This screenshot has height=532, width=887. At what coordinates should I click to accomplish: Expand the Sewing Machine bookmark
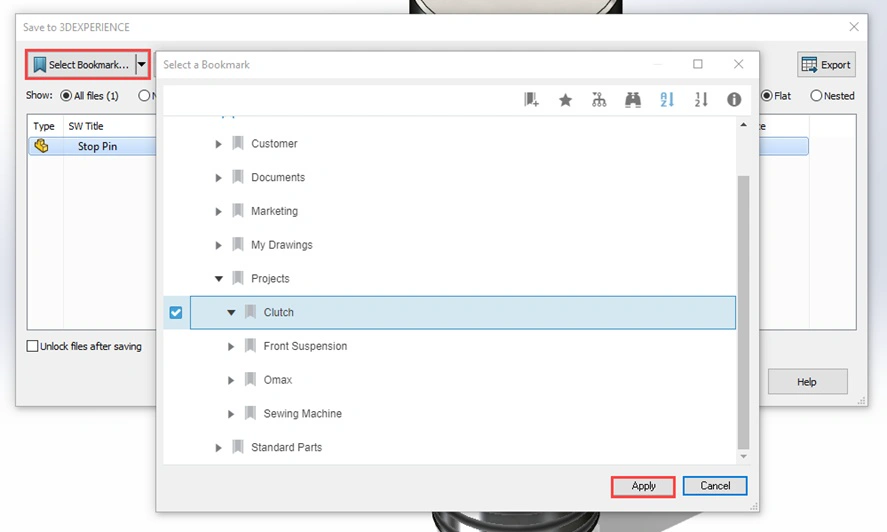coord(231,414)
